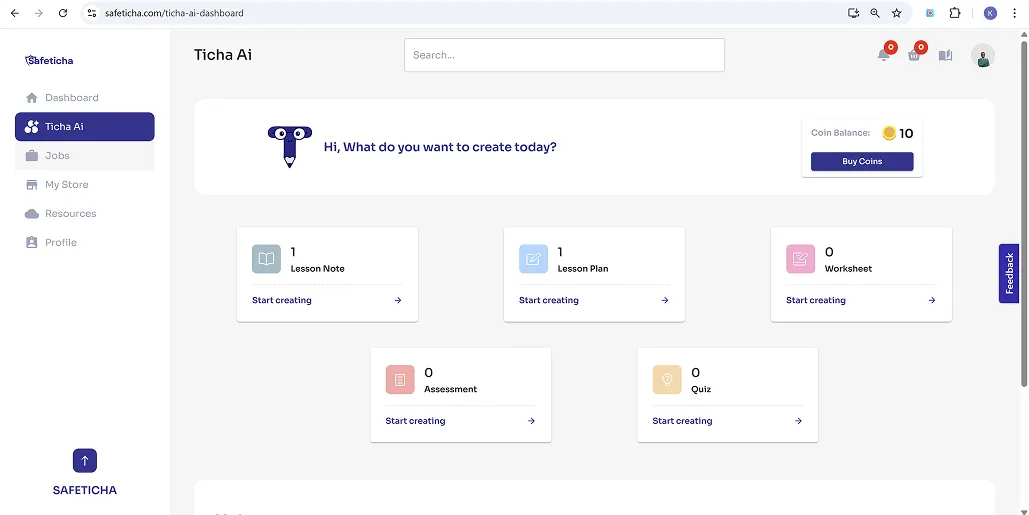Click the Quiz lightbulb icon

[667, 380]
